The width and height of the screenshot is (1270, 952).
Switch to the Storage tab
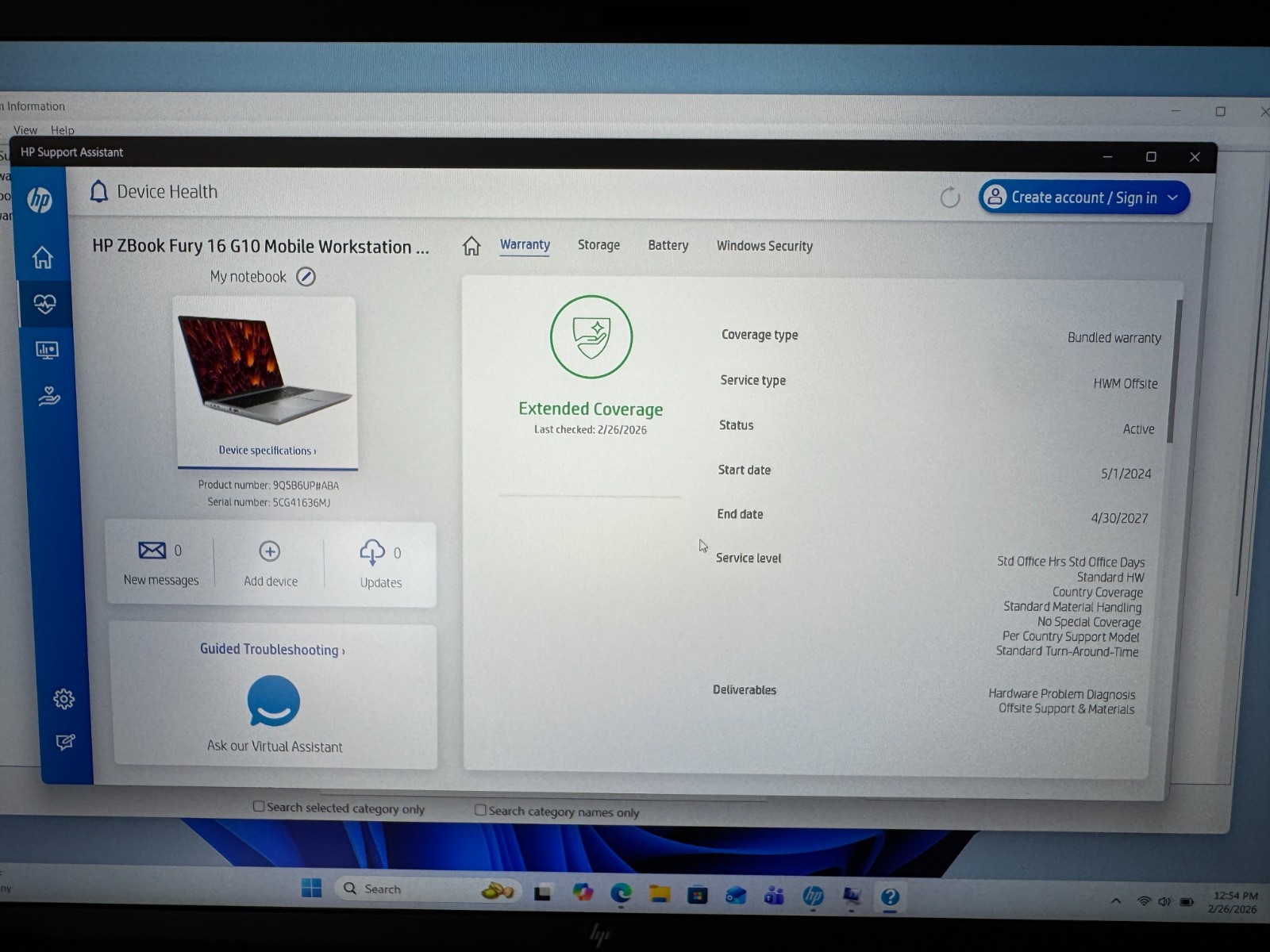(598, 245)
